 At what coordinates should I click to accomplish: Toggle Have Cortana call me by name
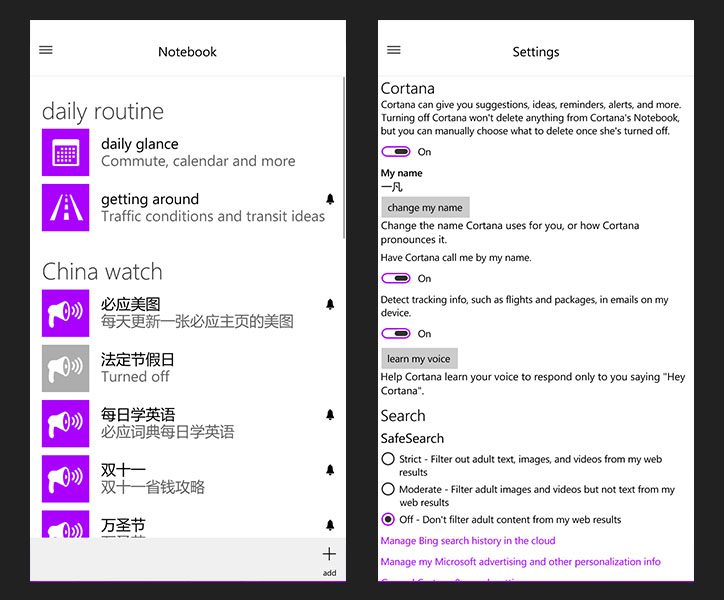point(396,278)
